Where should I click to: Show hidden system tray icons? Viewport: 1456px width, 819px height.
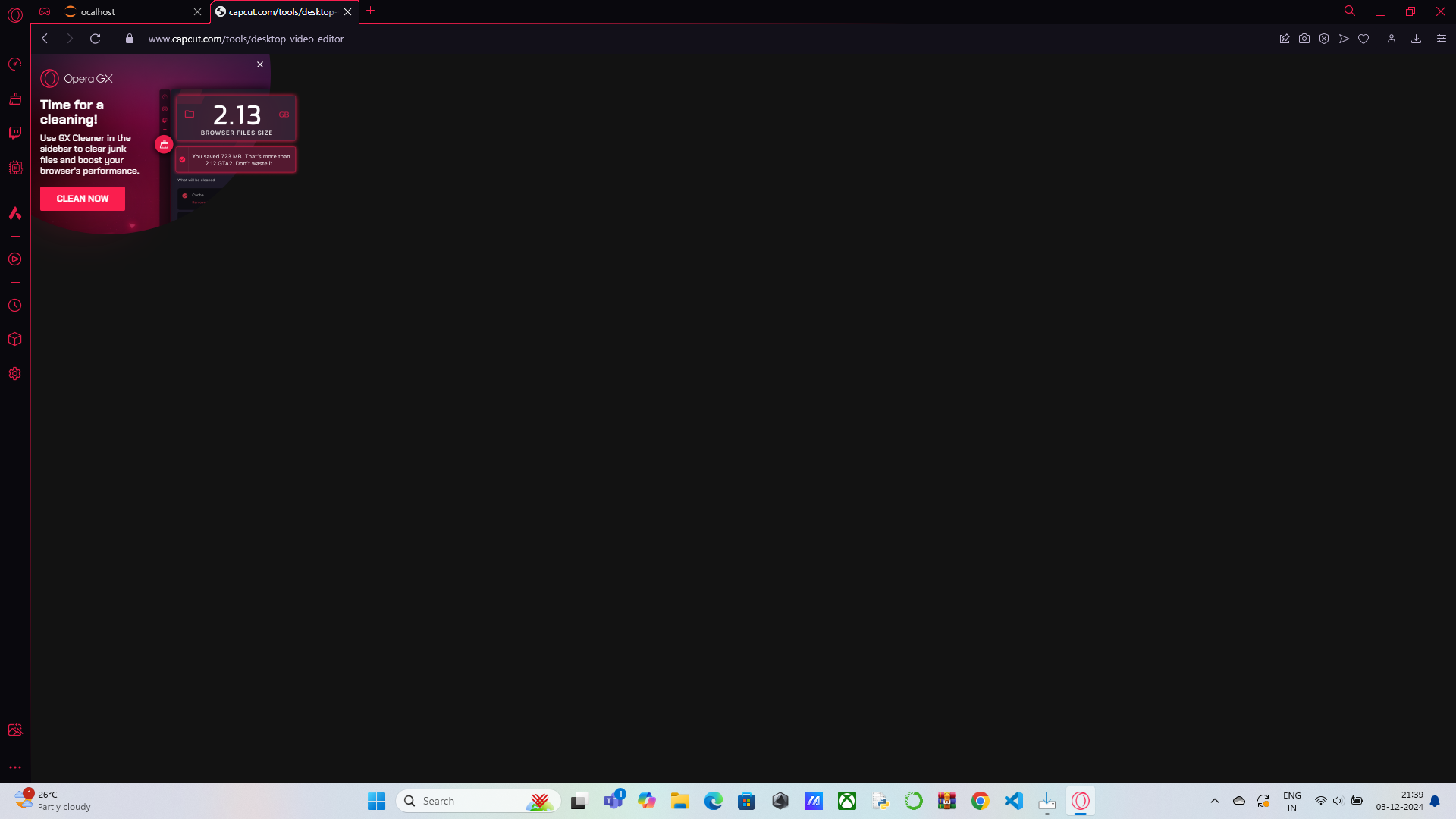tap(1215, 801)
